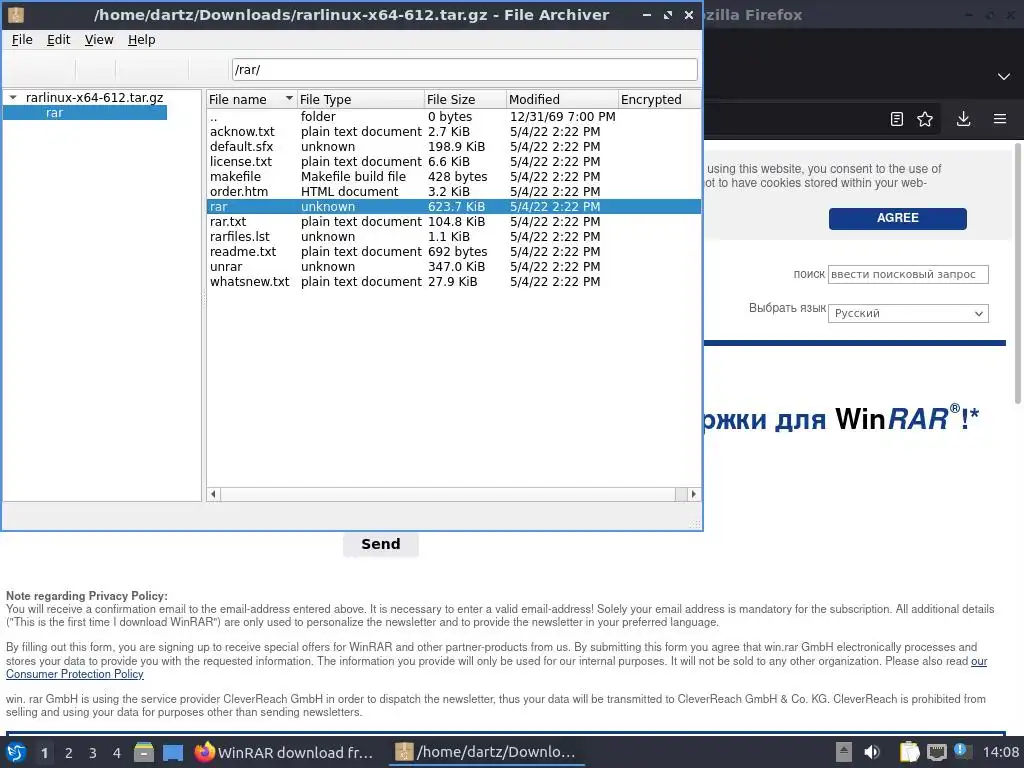The height and width of the screenshot is (768, 1024).
Task: Select rarlinux-x64-612.tar.gz in sidebar tree
Action: 94,97
